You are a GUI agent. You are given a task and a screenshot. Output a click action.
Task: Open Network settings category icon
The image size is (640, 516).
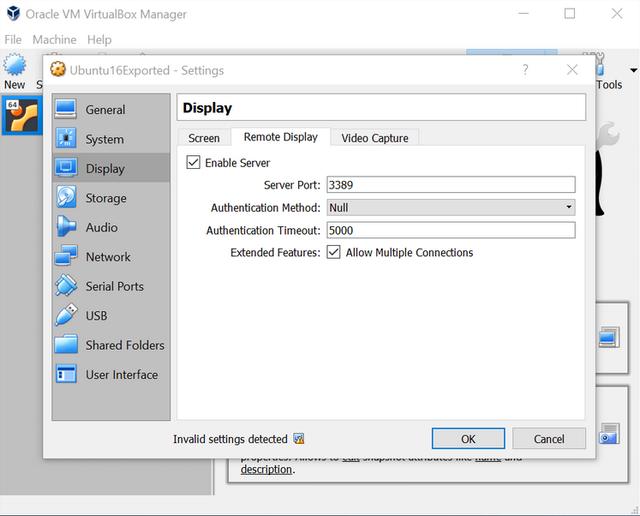click(x=66, y=256)
